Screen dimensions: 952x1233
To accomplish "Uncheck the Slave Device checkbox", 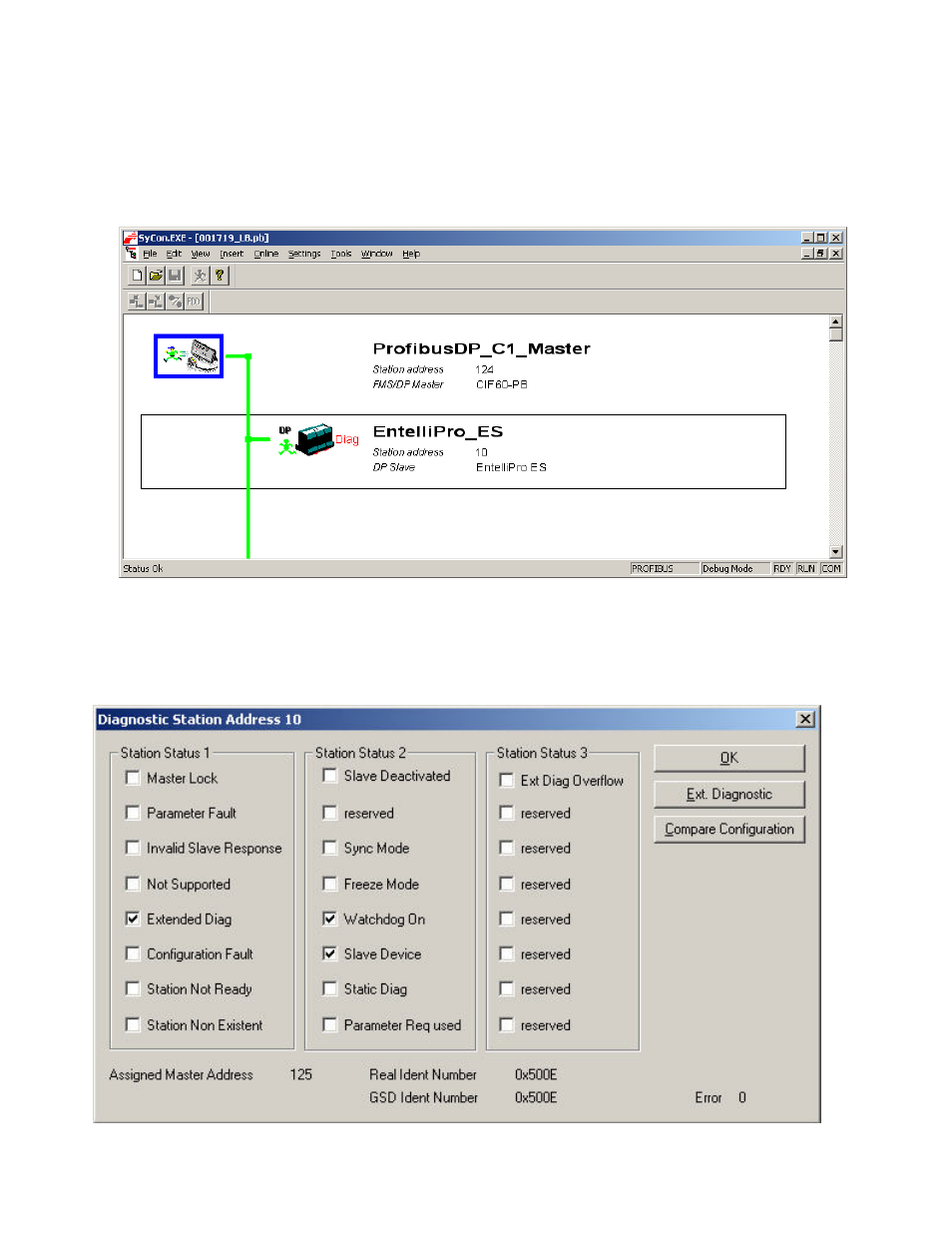I will coord(329,953).
